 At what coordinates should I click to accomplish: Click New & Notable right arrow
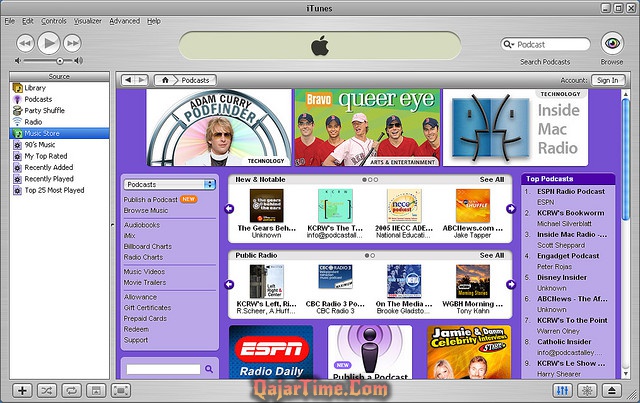(x=510, y=209)
